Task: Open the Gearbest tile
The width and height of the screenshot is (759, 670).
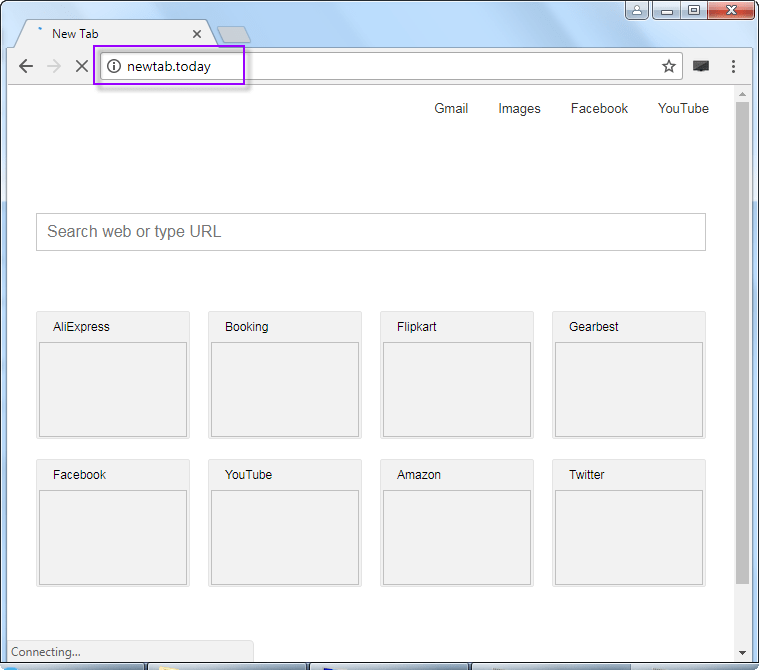Action: pyautogui.click(x=629, y=375)
